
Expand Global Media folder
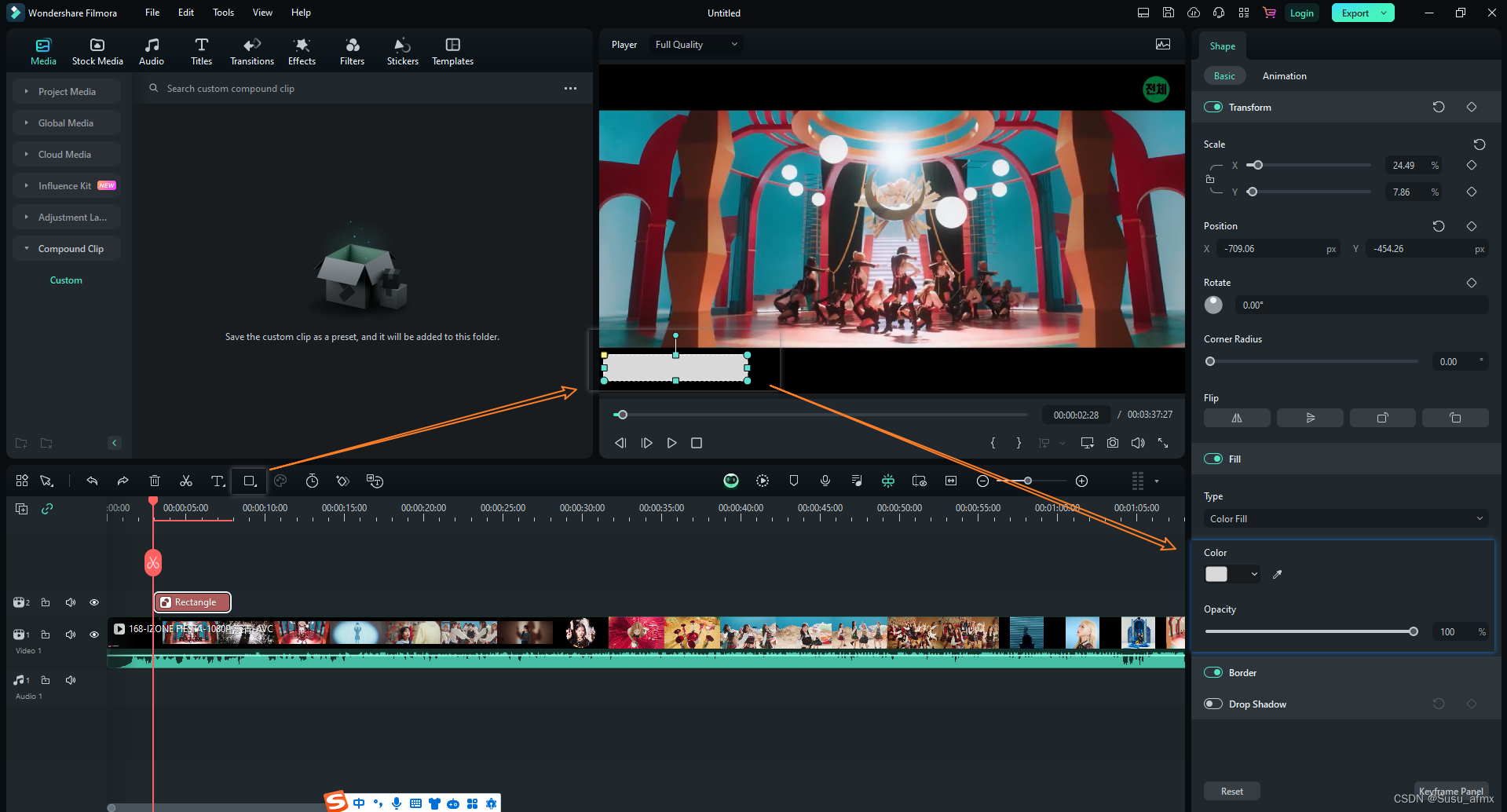point(67,123)
